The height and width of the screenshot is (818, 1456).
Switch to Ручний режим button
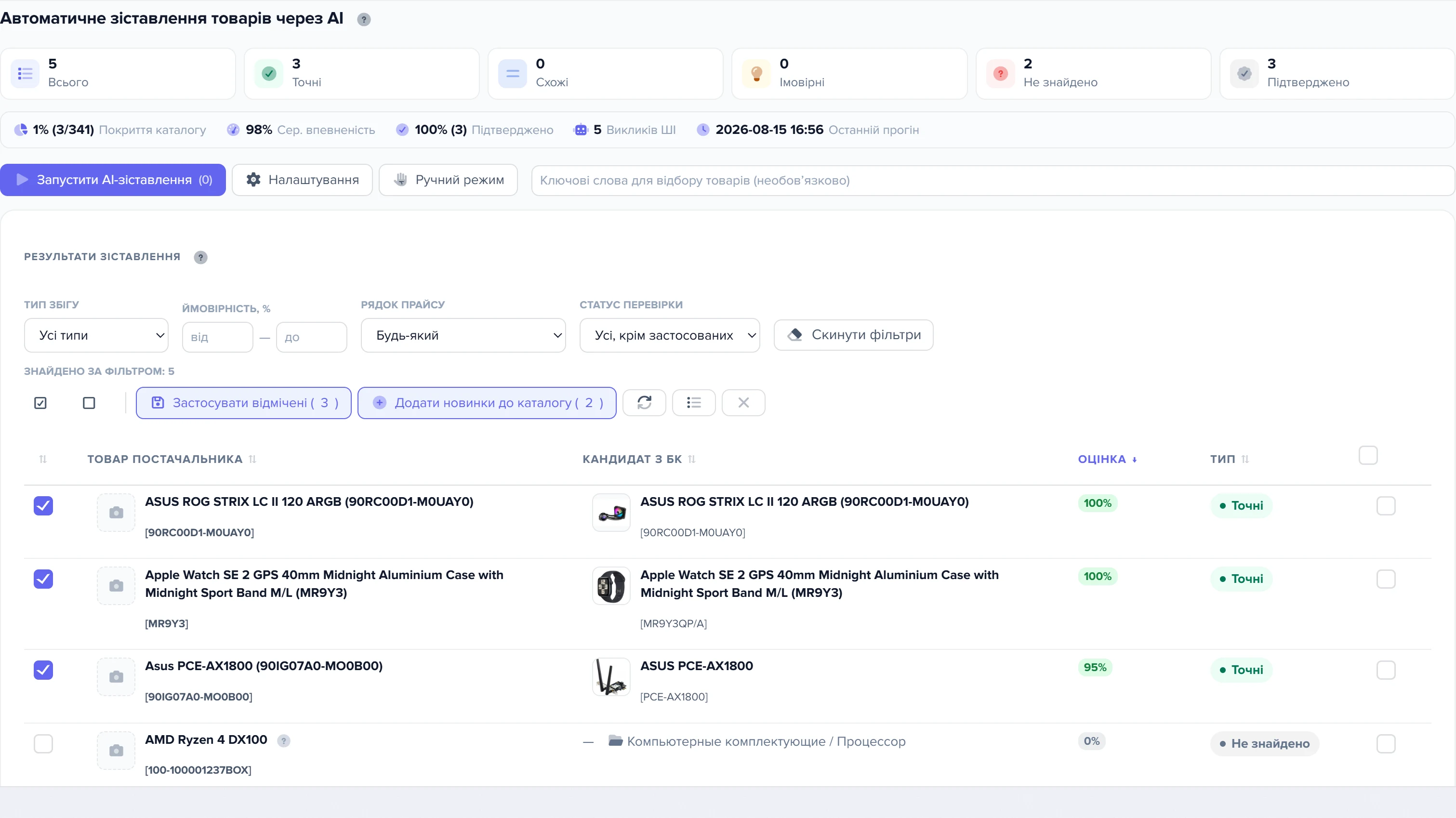[448, 180]
